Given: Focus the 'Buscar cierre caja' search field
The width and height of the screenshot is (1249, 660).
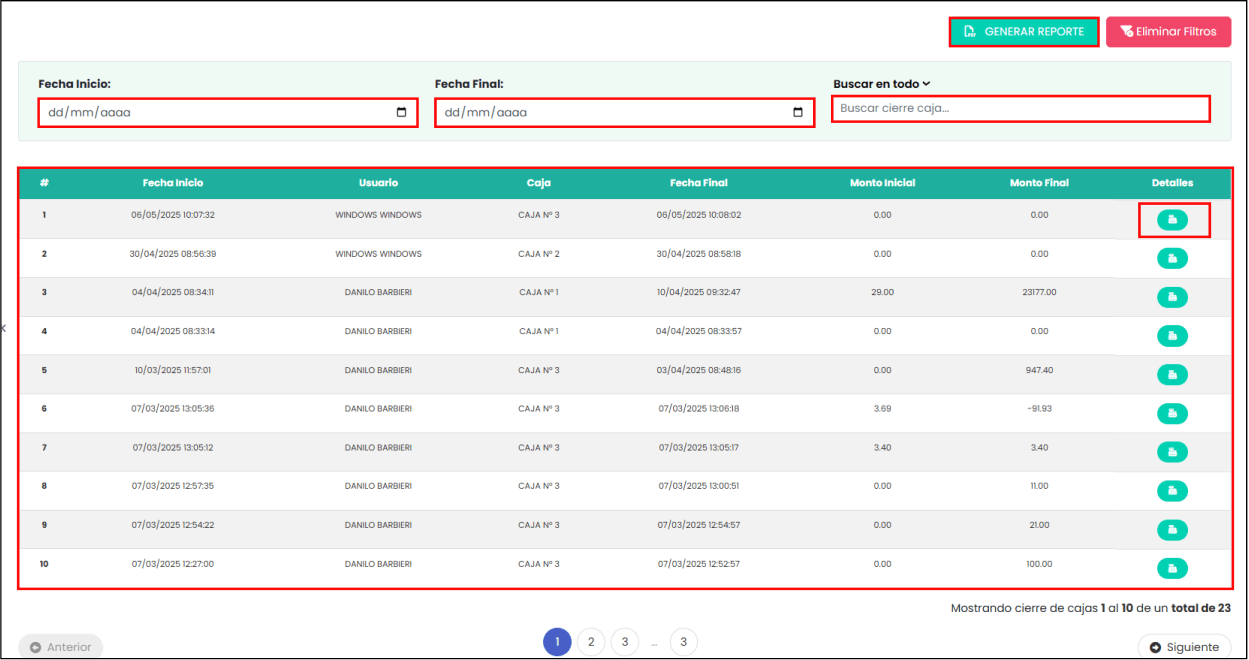Looking at the screenshot, I should [1020, 108].
